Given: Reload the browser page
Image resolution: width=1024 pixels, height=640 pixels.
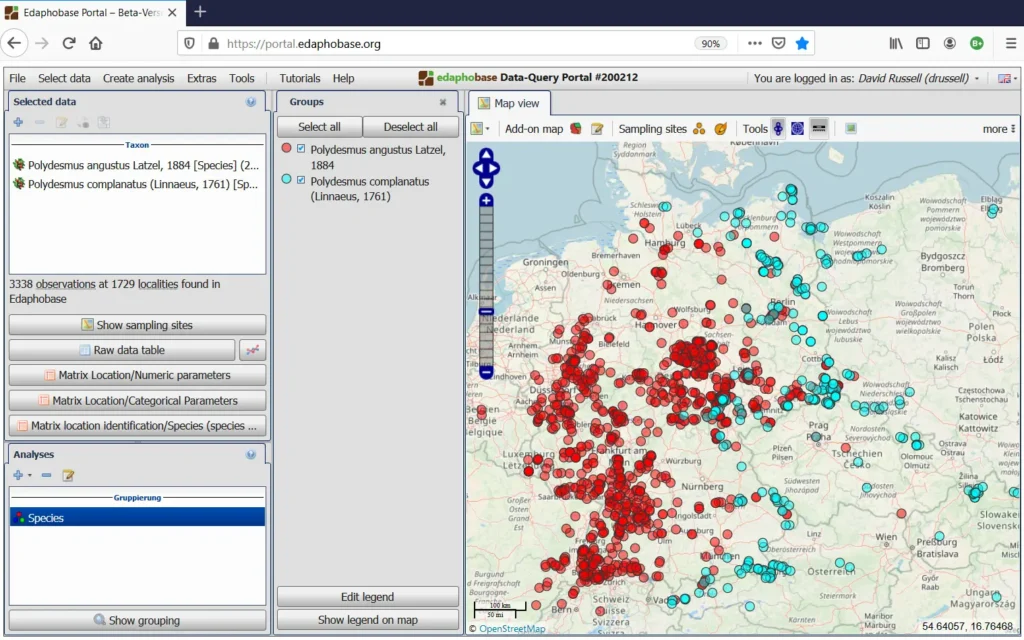Looking at the screenshot, I should point(69,43).
